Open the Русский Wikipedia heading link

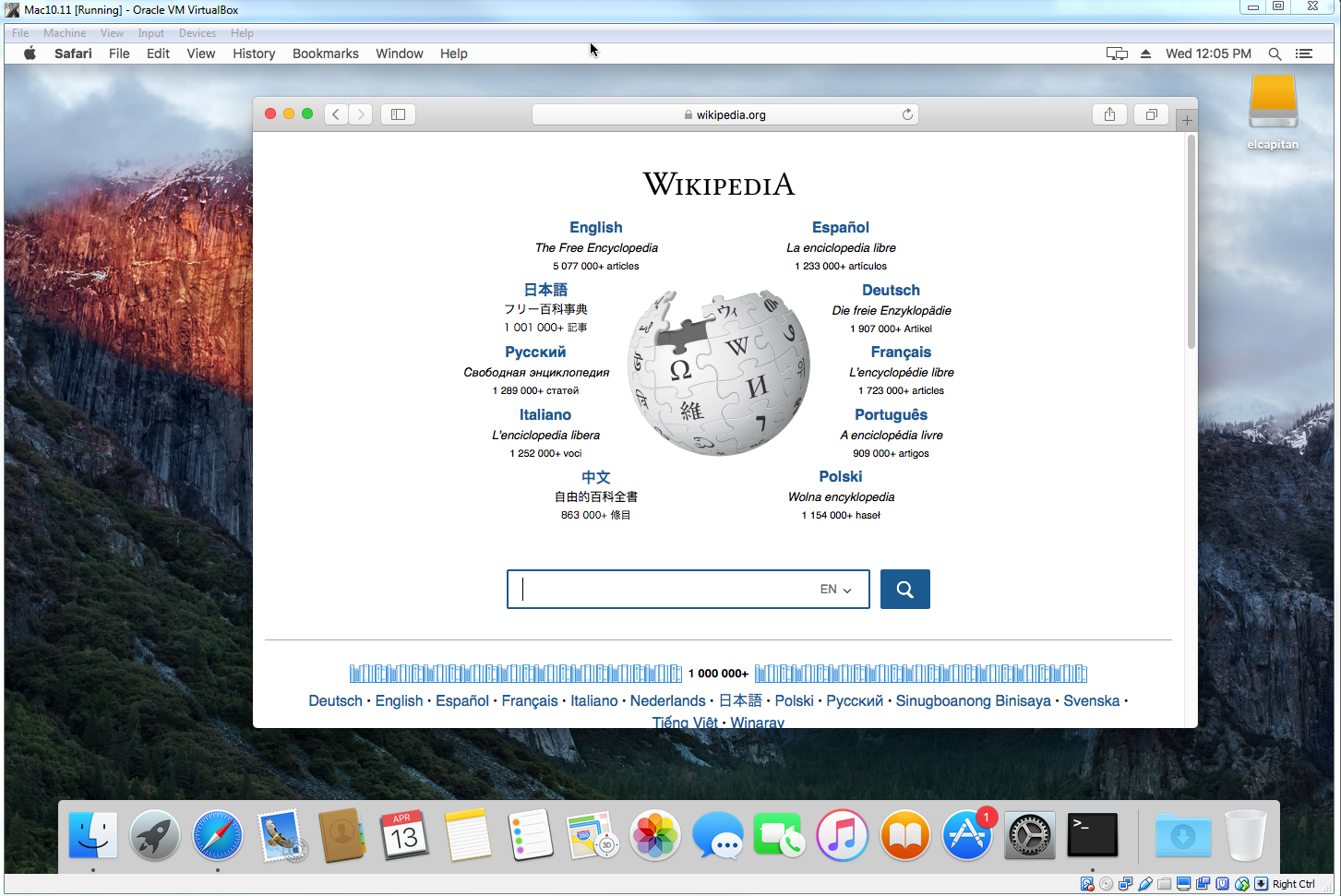coord(535,352)
